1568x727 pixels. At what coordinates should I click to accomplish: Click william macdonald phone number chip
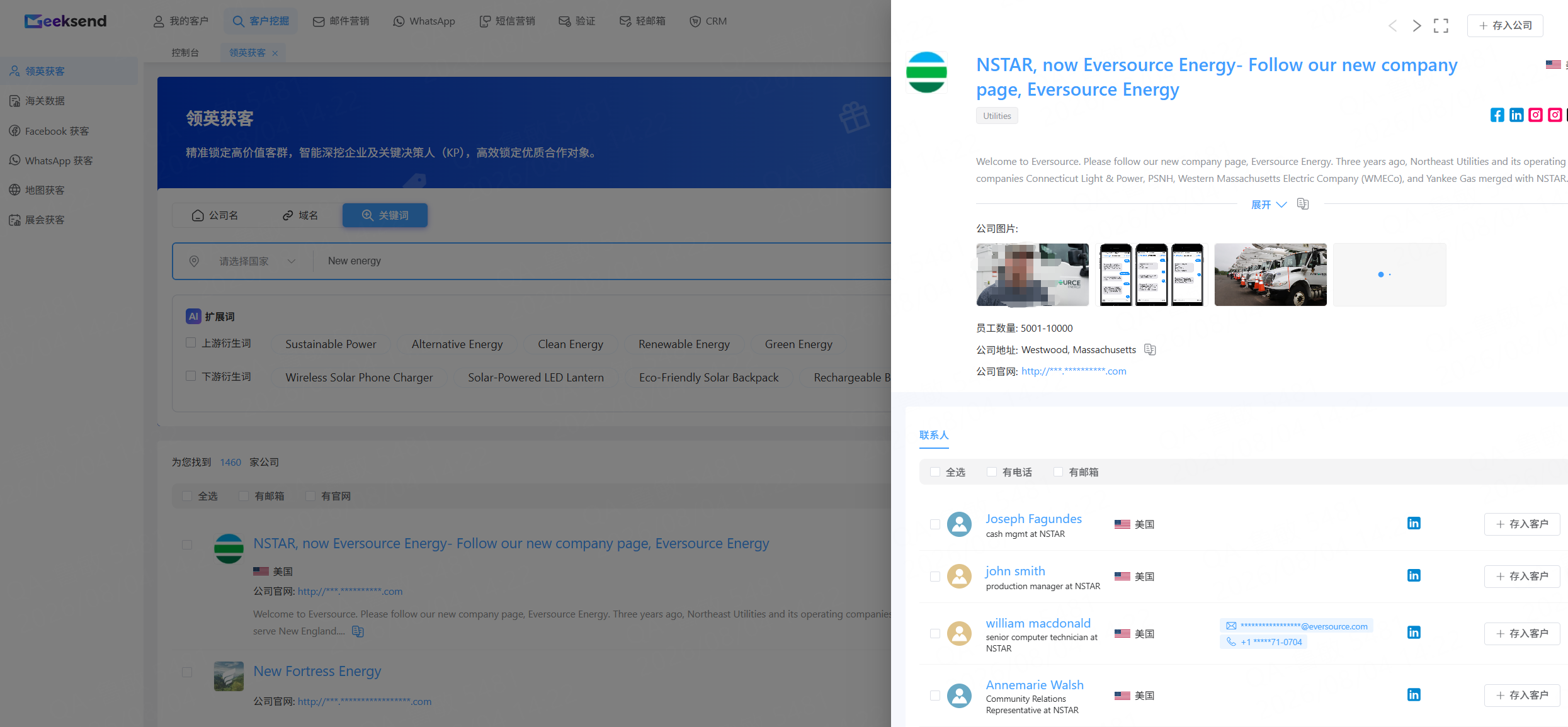point(1264,642)
